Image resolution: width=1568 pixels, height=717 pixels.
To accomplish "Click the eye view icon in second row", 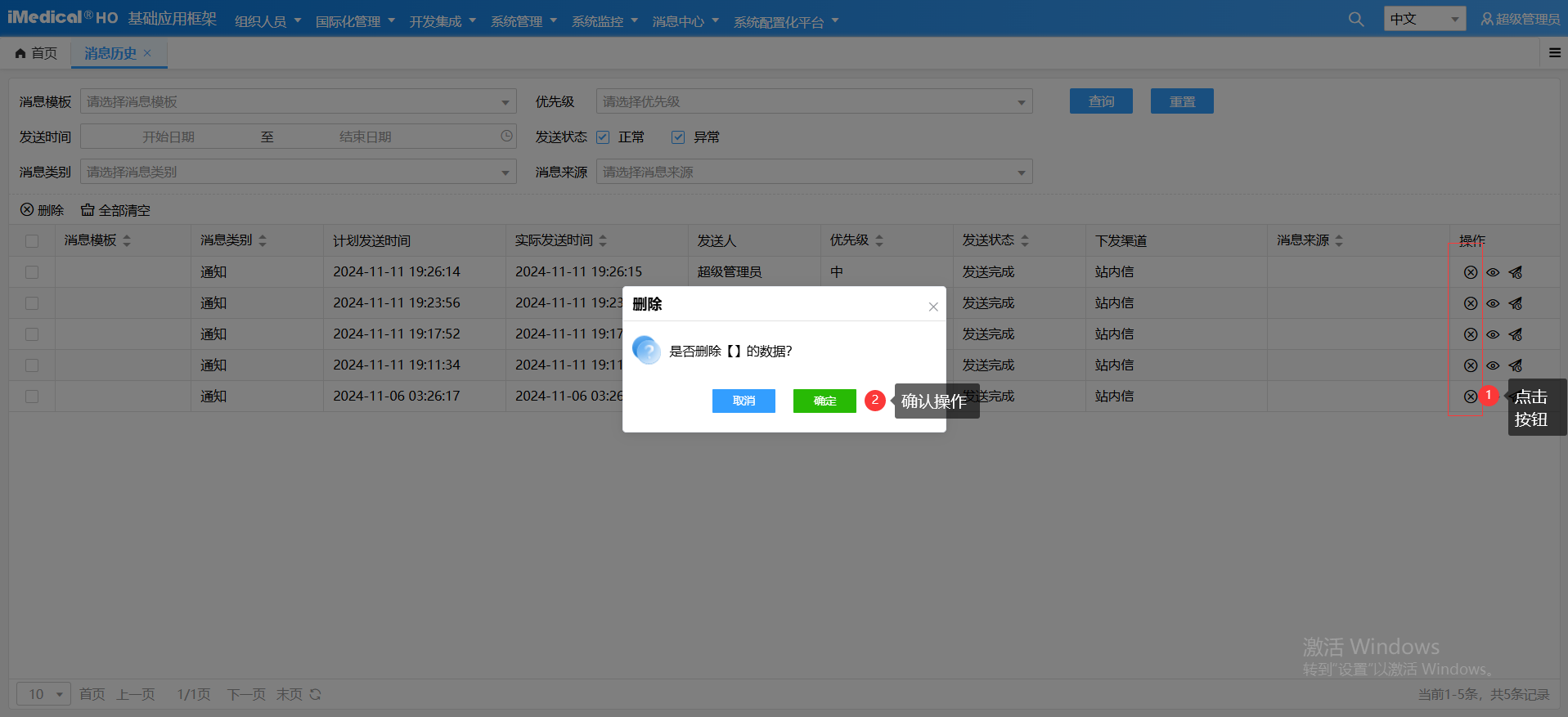I will click(x=1493, y=303).
